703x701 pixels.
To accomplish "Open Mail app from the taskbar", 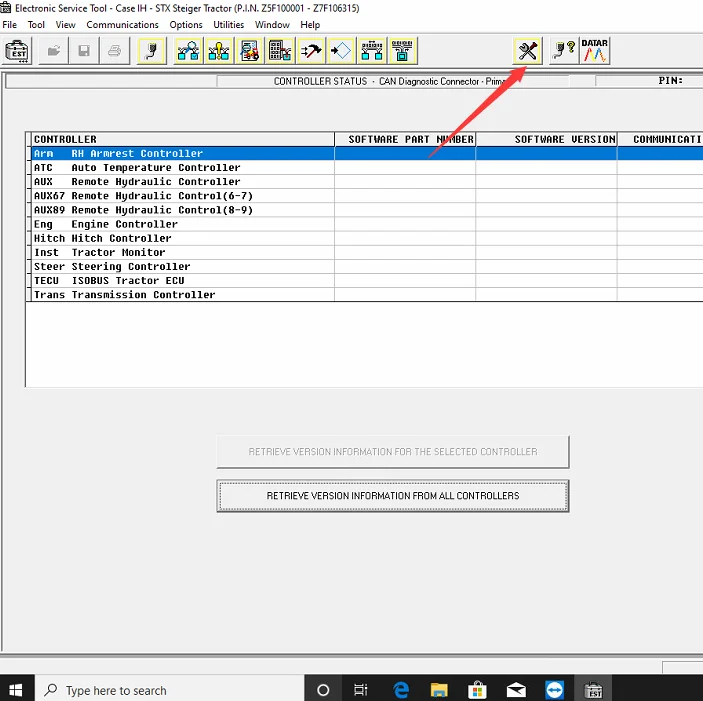I will 516,690.
